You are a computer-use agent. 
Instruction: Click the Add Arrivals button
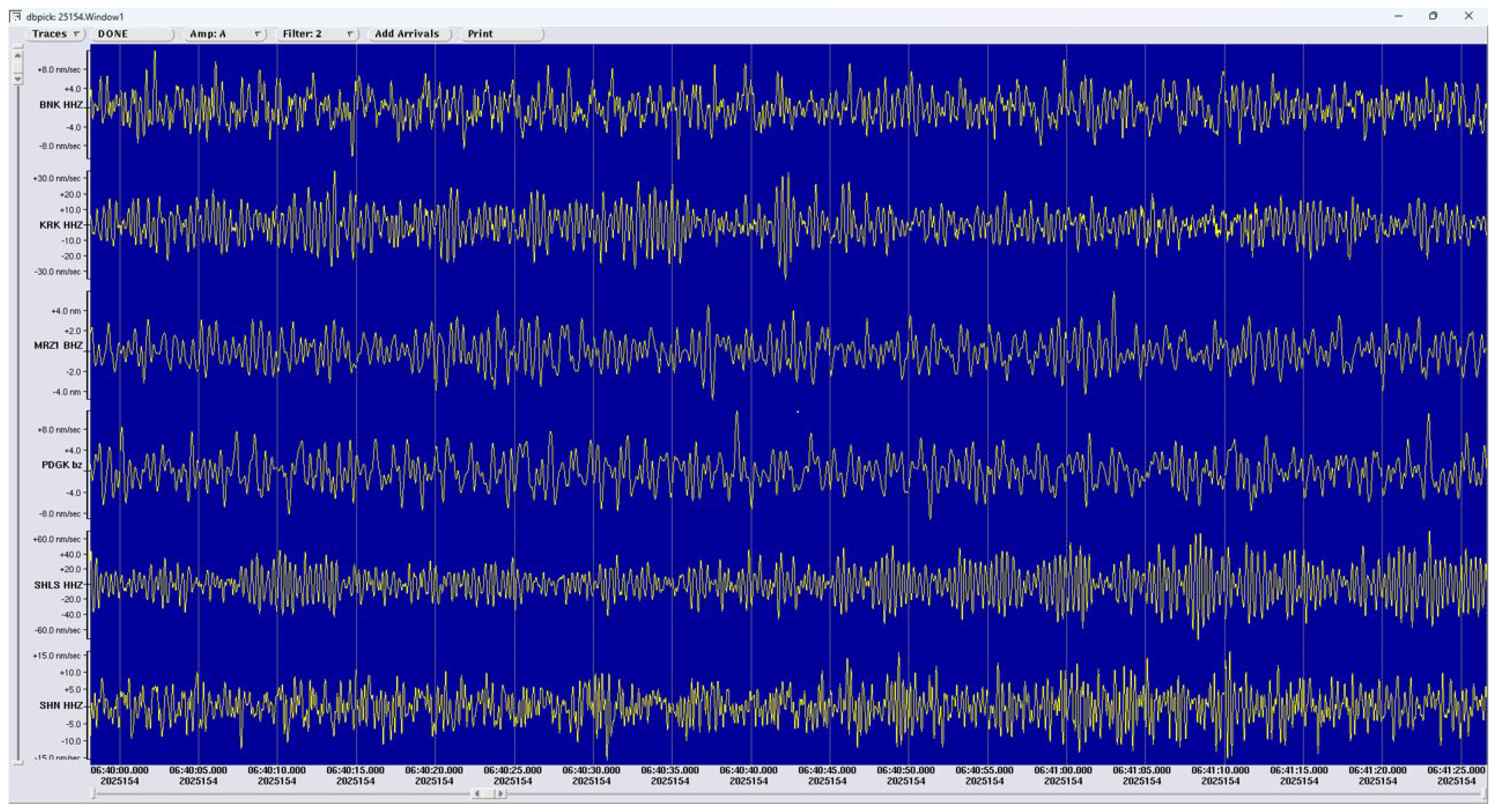[408, 34]
